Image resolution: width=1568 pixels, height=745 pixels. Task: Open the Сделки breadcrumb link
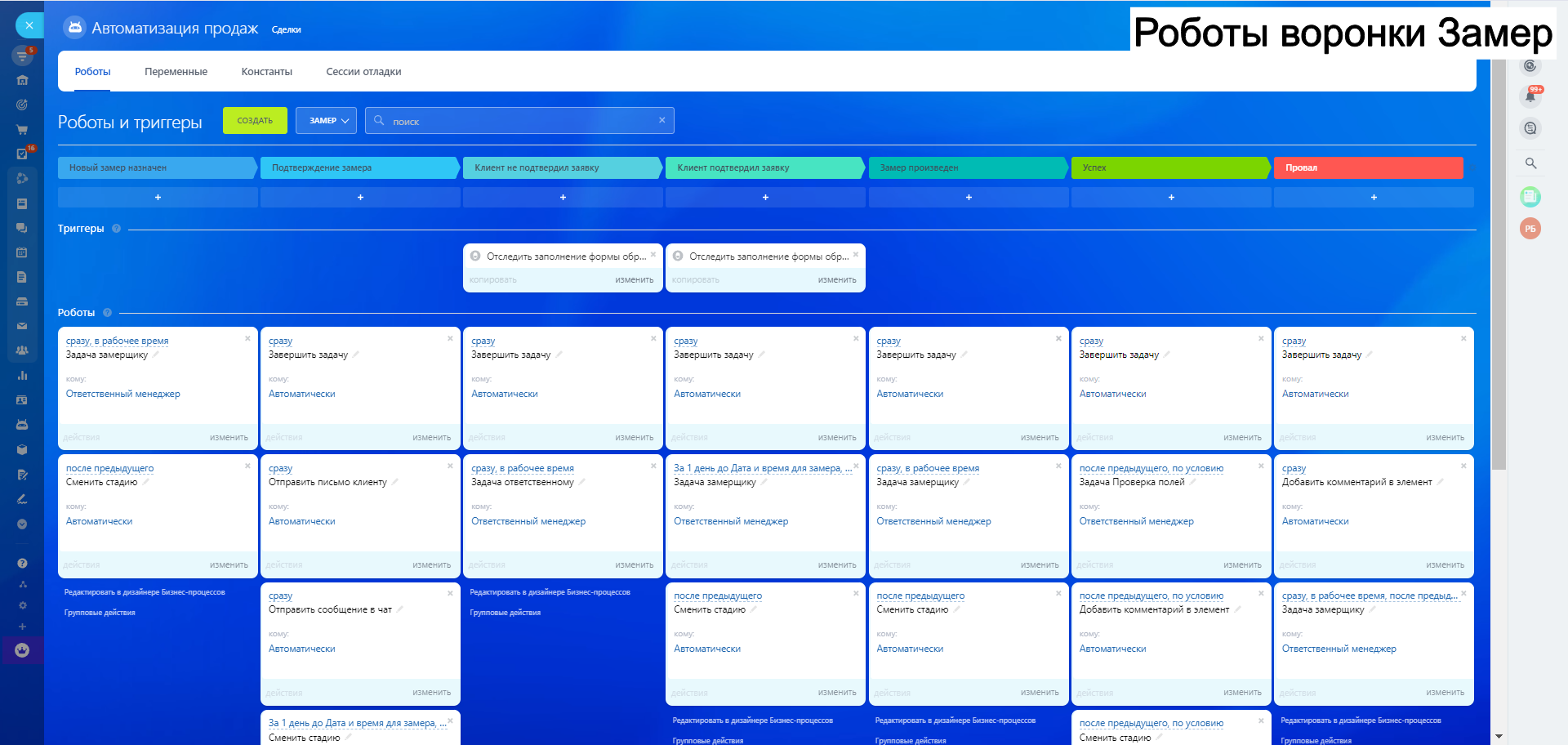286,30
